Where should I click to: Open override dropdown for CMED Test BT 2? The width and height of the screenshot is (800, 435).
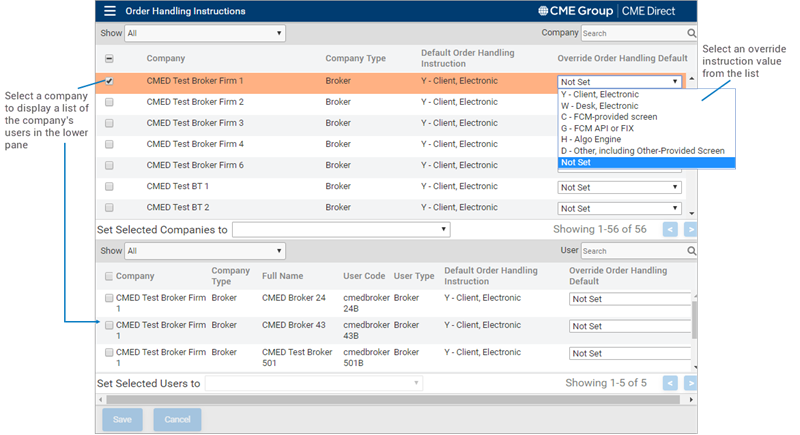coord(619,208)
